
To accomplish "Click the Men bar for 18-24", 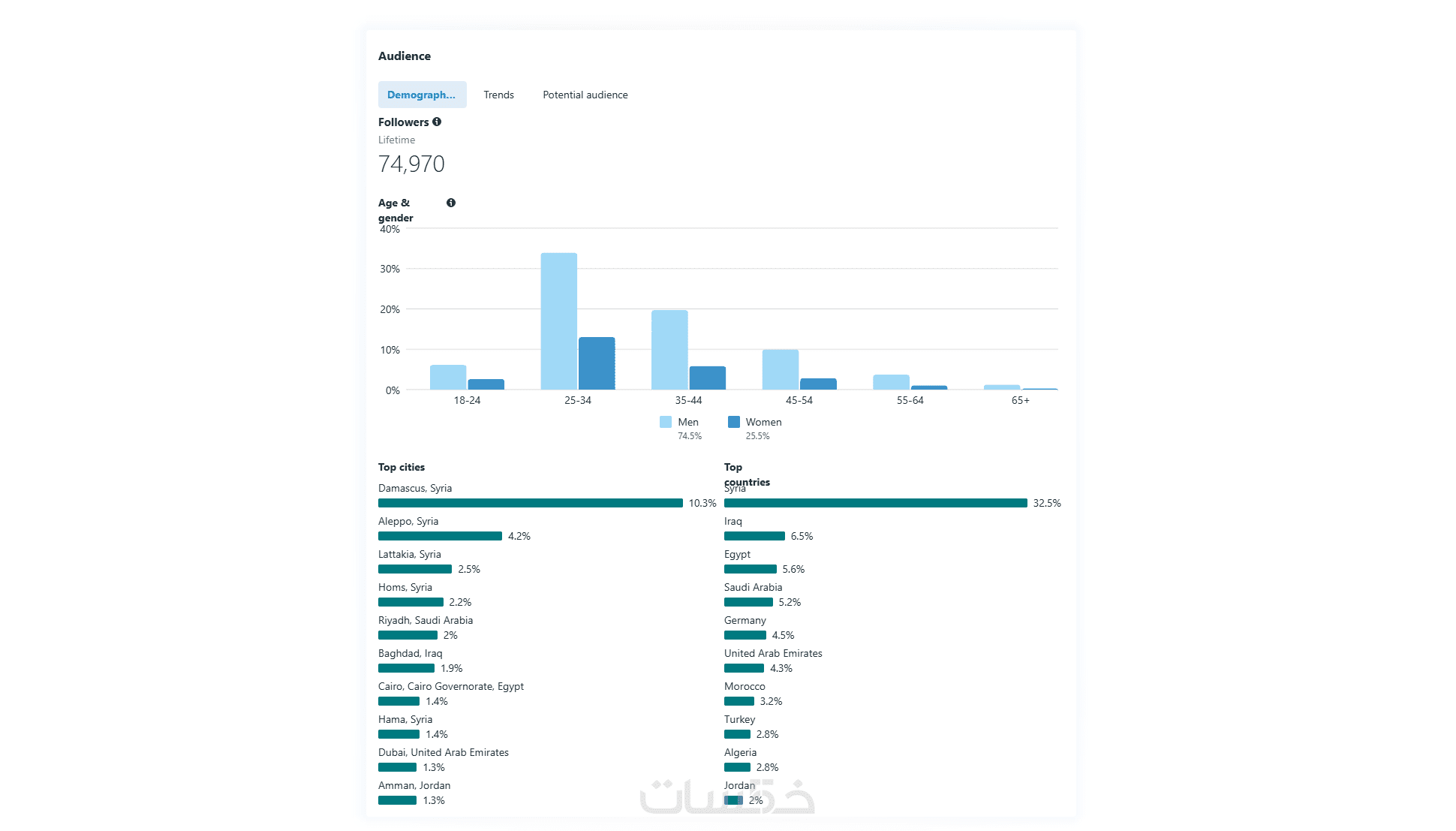I will click(448, 378).
